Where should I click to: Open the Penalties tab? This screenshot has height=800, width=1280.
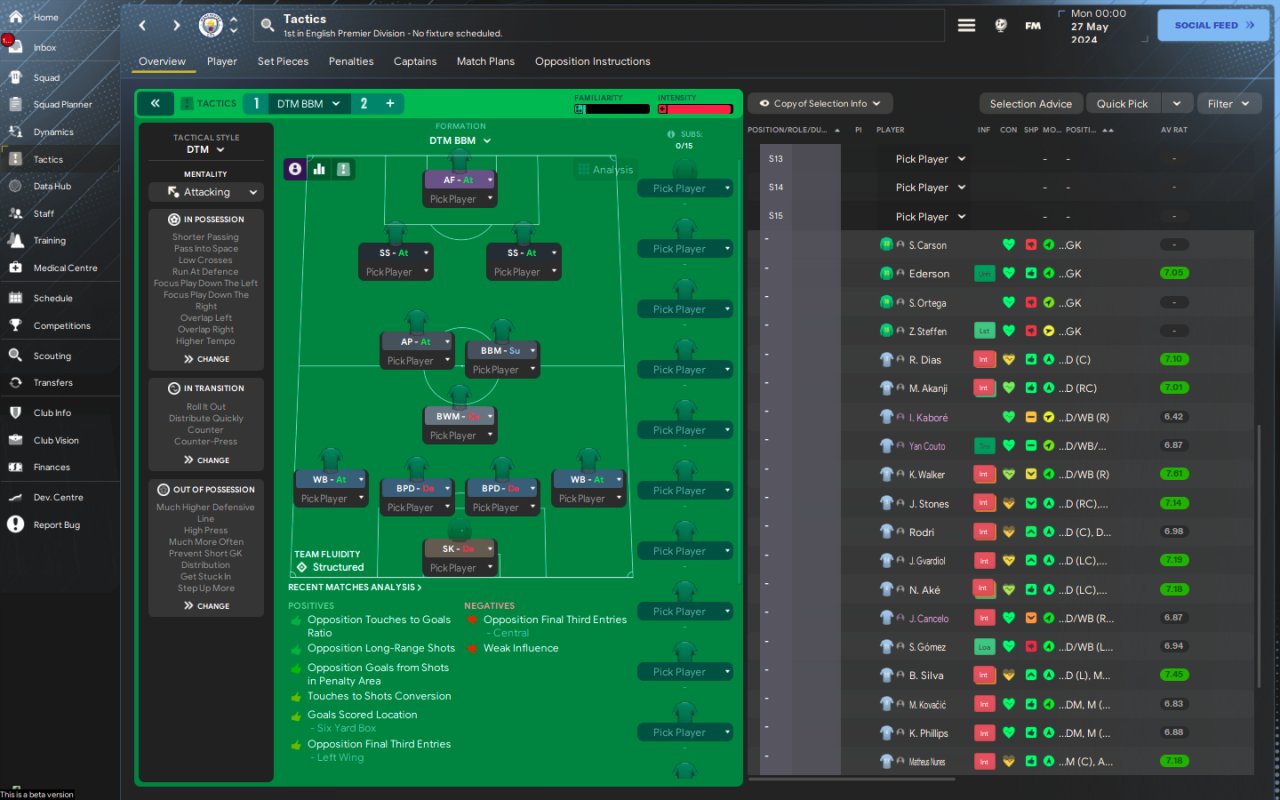click(x=351, y=61)
